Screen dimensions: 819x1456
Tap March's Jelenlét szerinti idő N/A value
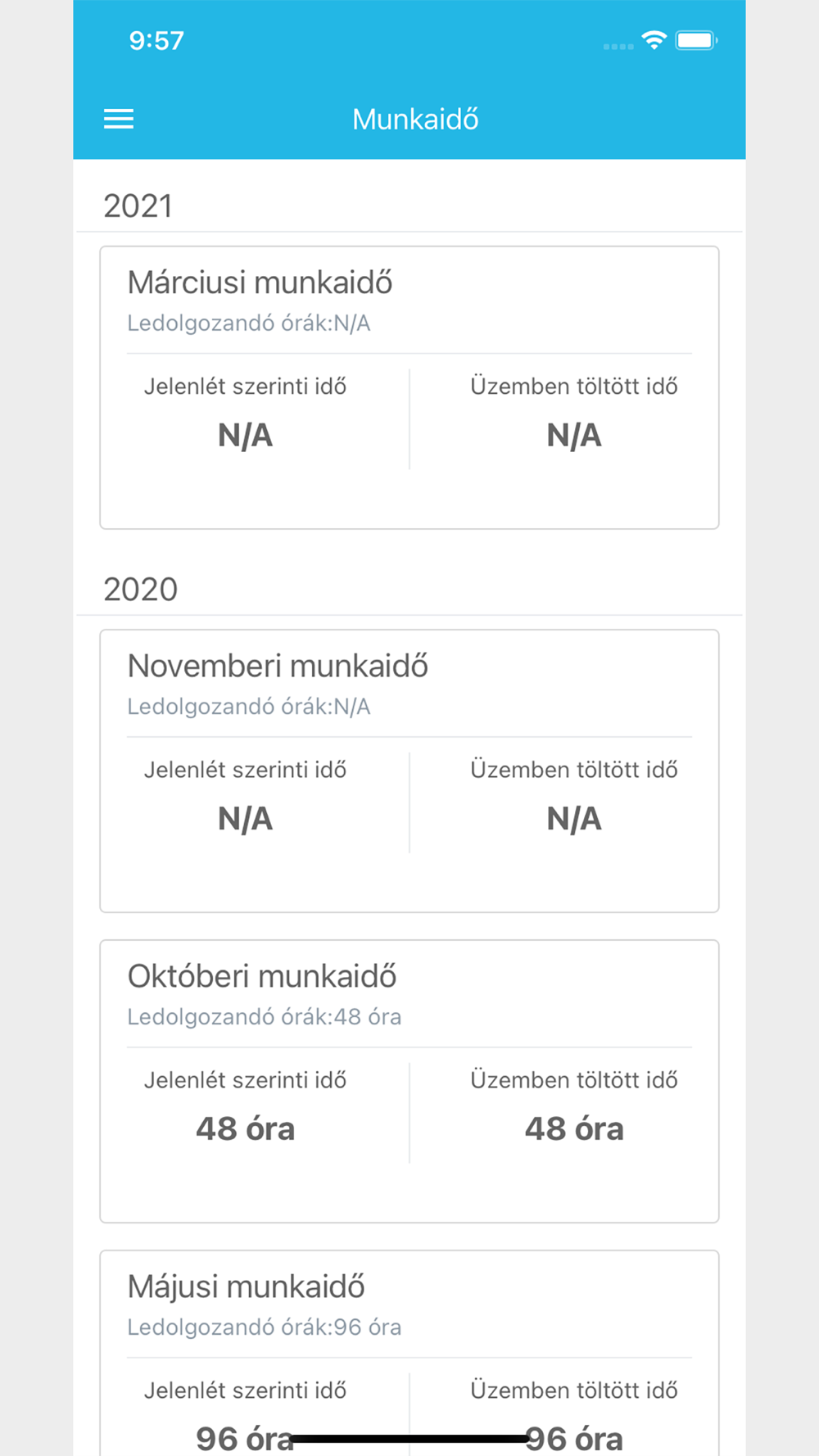tap(245, 436)
